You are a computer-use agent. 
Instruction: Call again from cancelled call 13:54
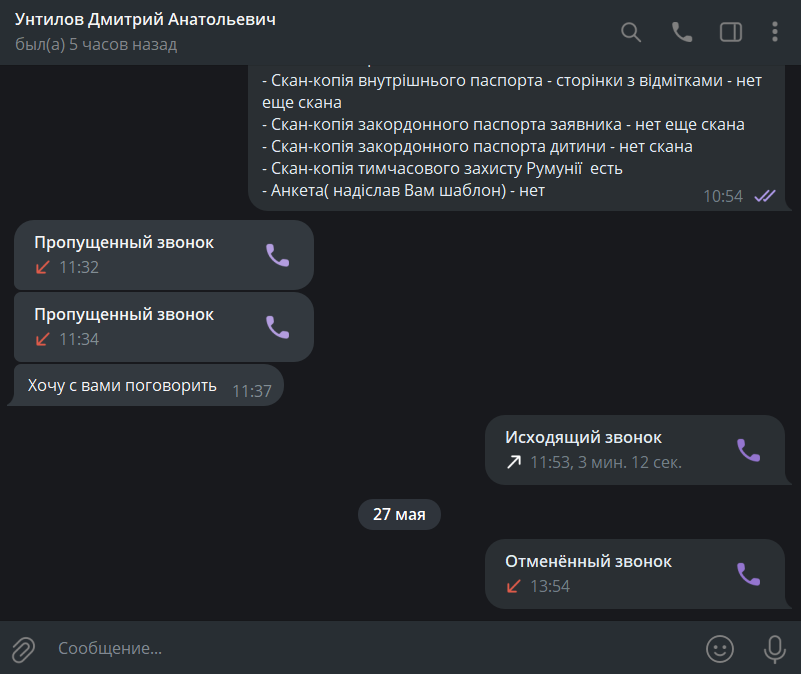748,574
